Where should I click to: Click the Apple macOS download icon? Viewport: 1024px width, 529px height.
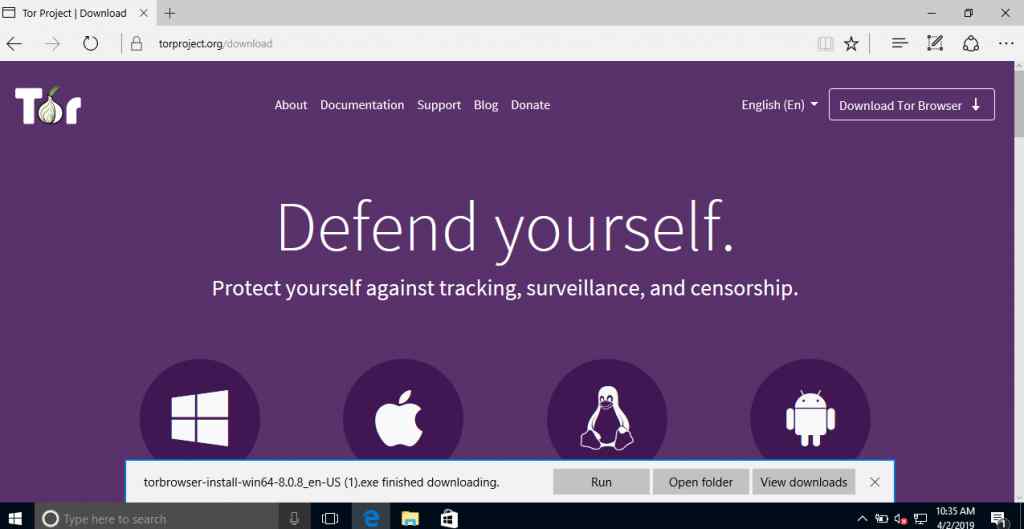click(403, 418)
